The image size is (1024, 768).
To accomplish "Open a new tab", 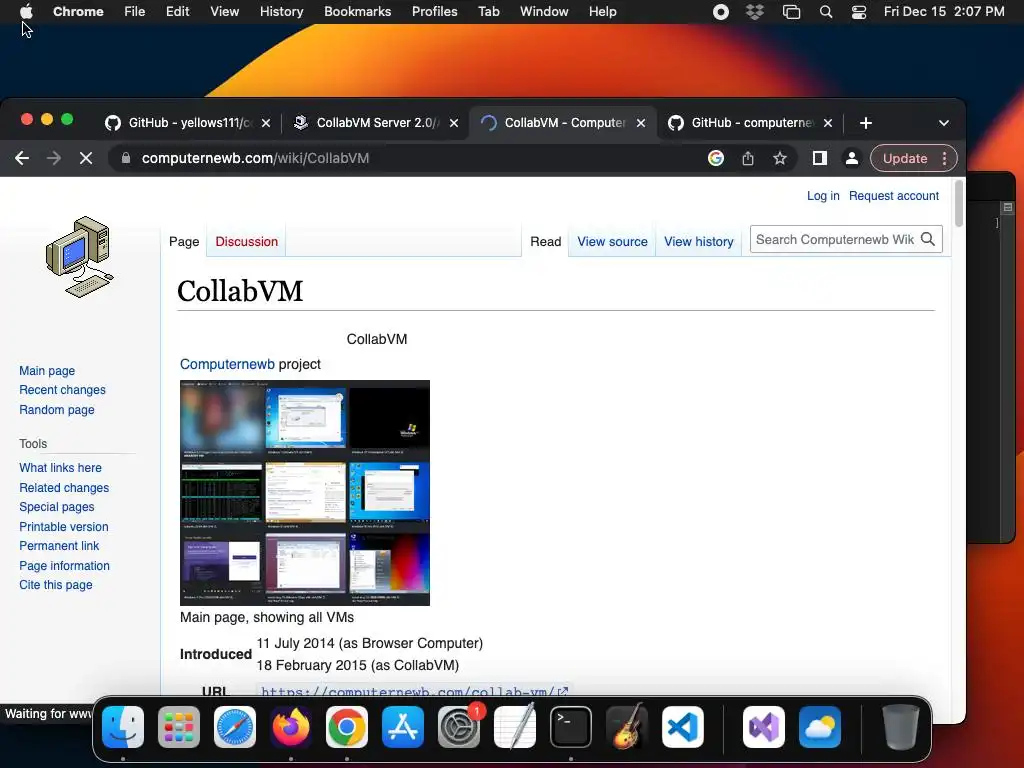I will [x=865, y=123].
